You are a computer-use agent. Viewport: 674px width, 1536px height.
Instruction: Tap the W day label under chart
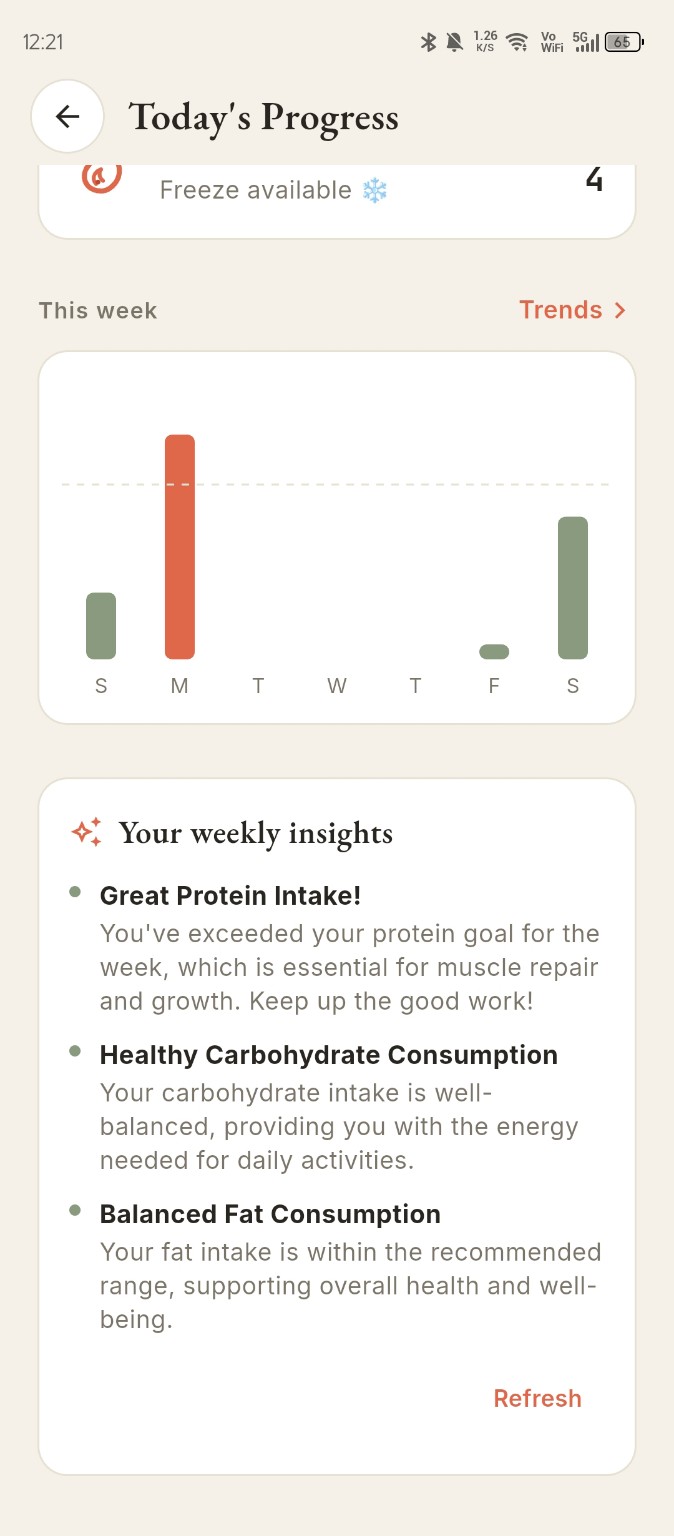[x=337, y=686]
